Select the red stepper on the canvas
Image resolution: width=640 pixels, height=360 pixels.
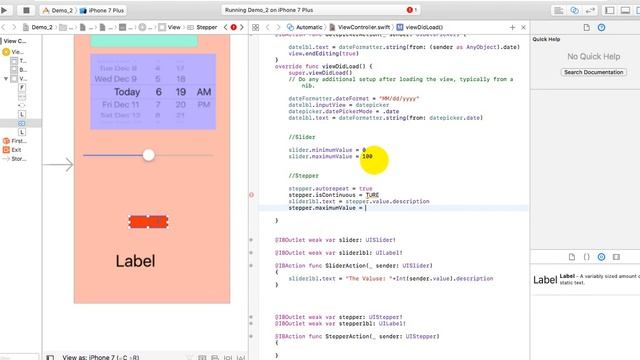click(x=148, y=222)
